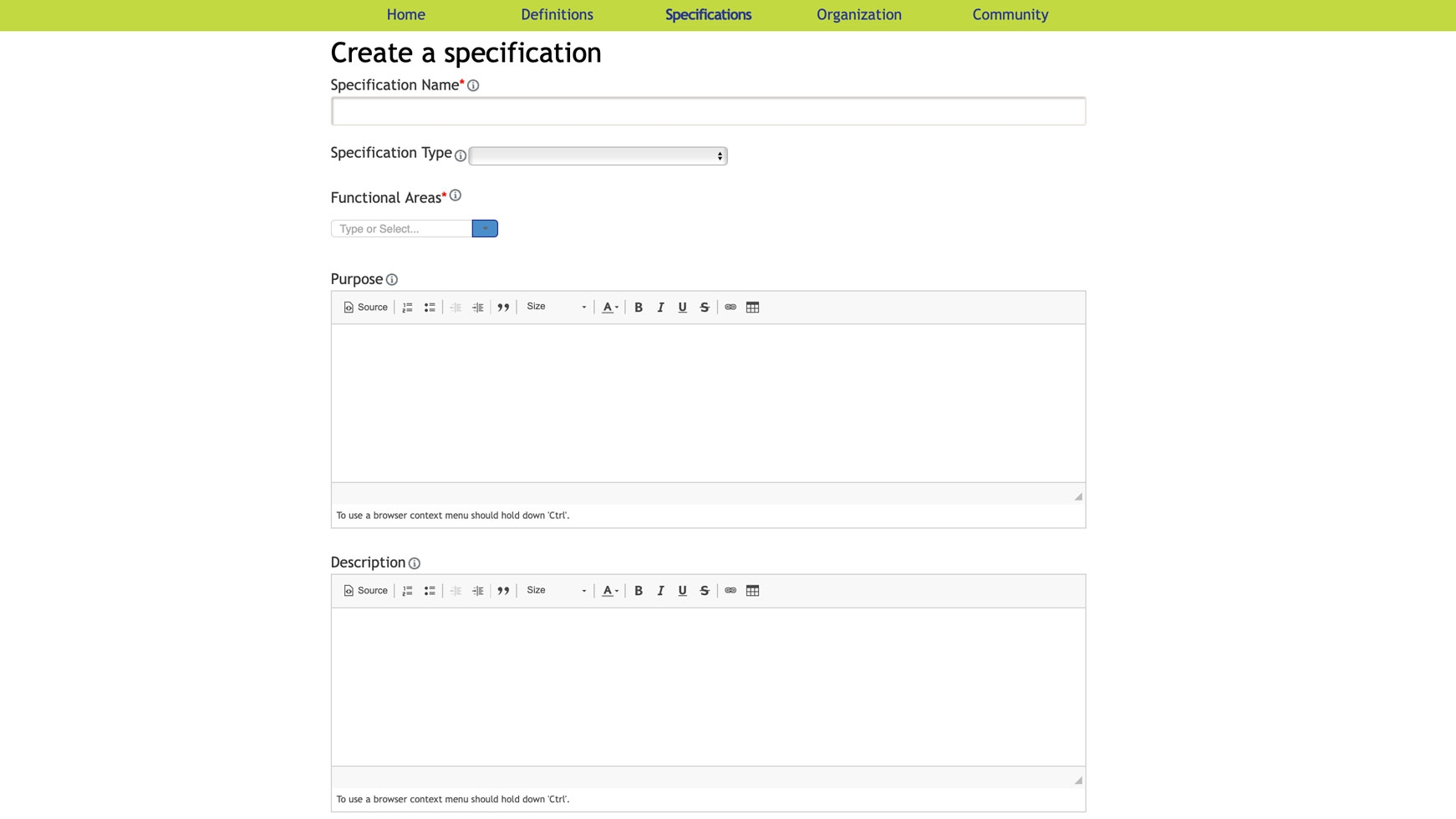Open the Community tab
This screenshot has height=819, width=1456.
pyautogui.click(x=1010, y=15)
